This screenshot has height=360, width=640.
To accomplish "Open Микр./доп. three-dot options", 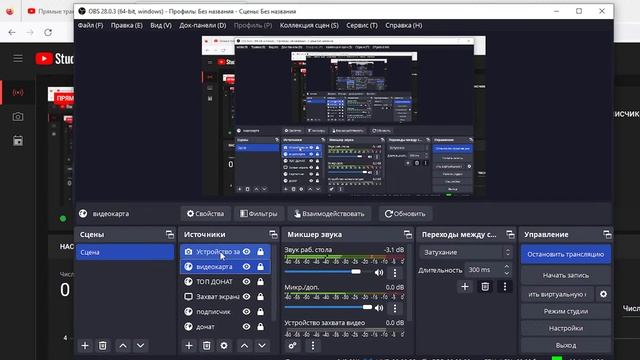I will 395,308.
